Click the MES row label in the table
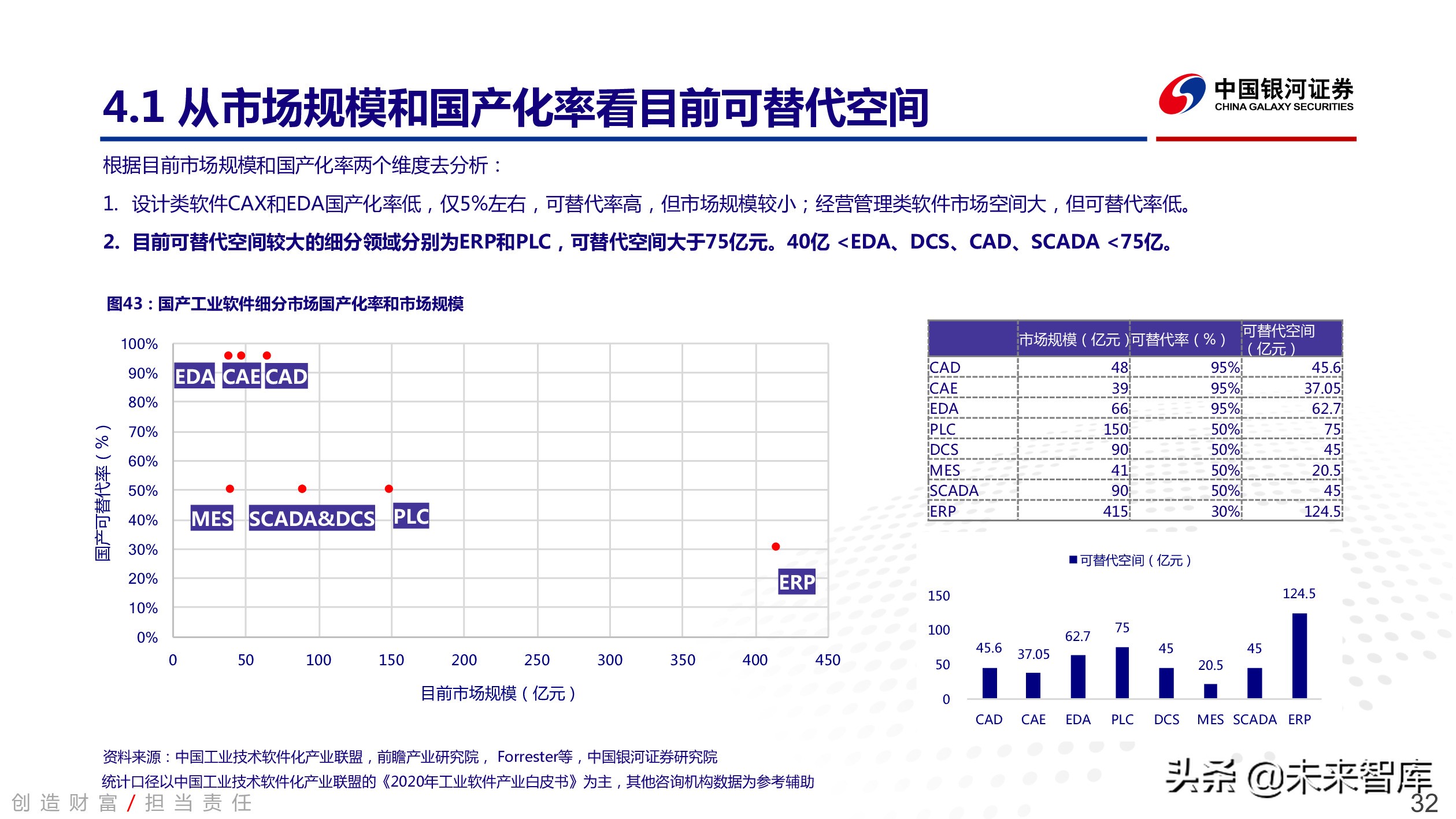 click(x=944, y=470)
